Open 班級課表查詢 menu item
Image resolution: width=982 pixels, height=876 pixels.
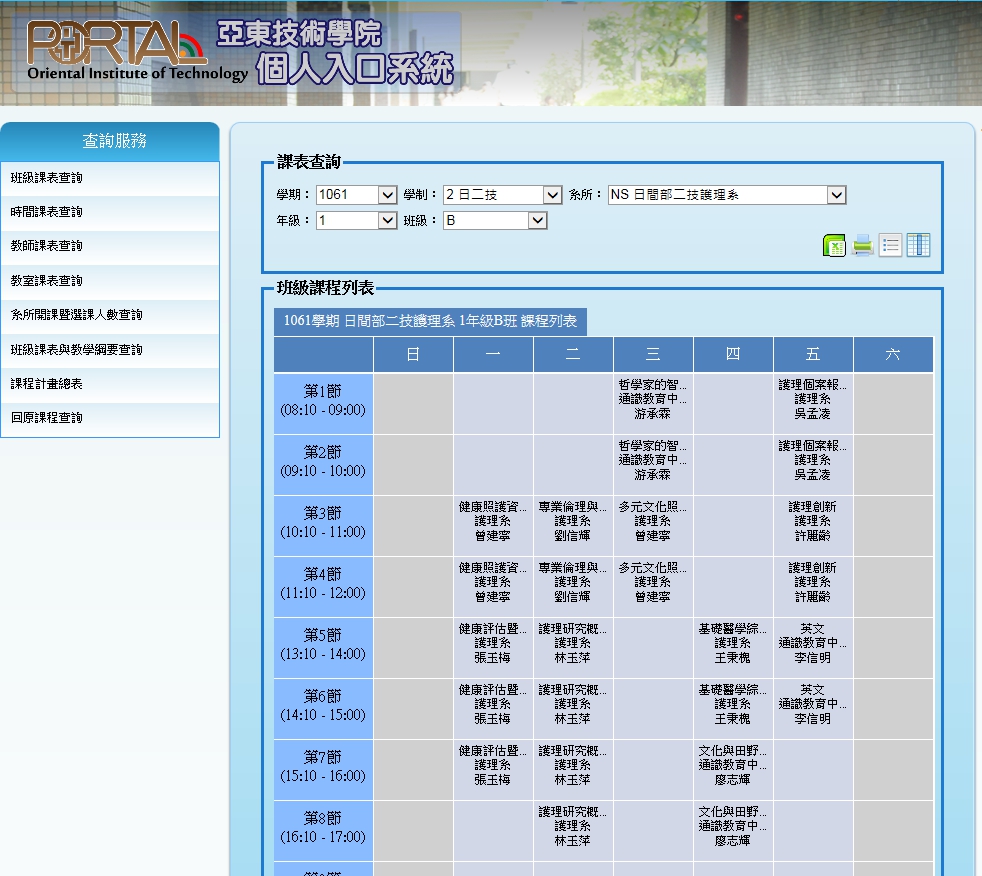click(110, 178)
